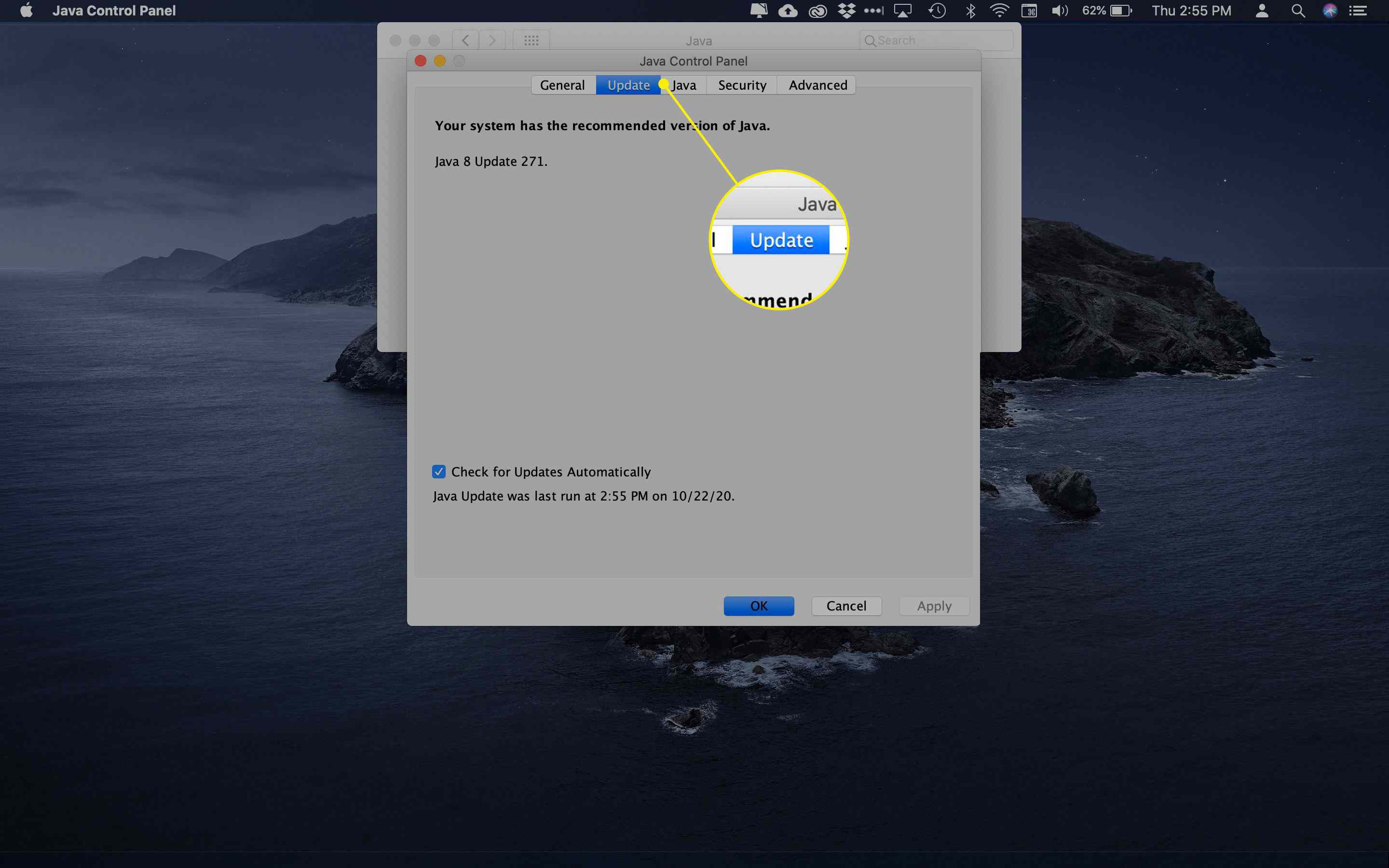Show all preferences grid button
Viewport: 1389px width, 868px height.
(531, 40)
